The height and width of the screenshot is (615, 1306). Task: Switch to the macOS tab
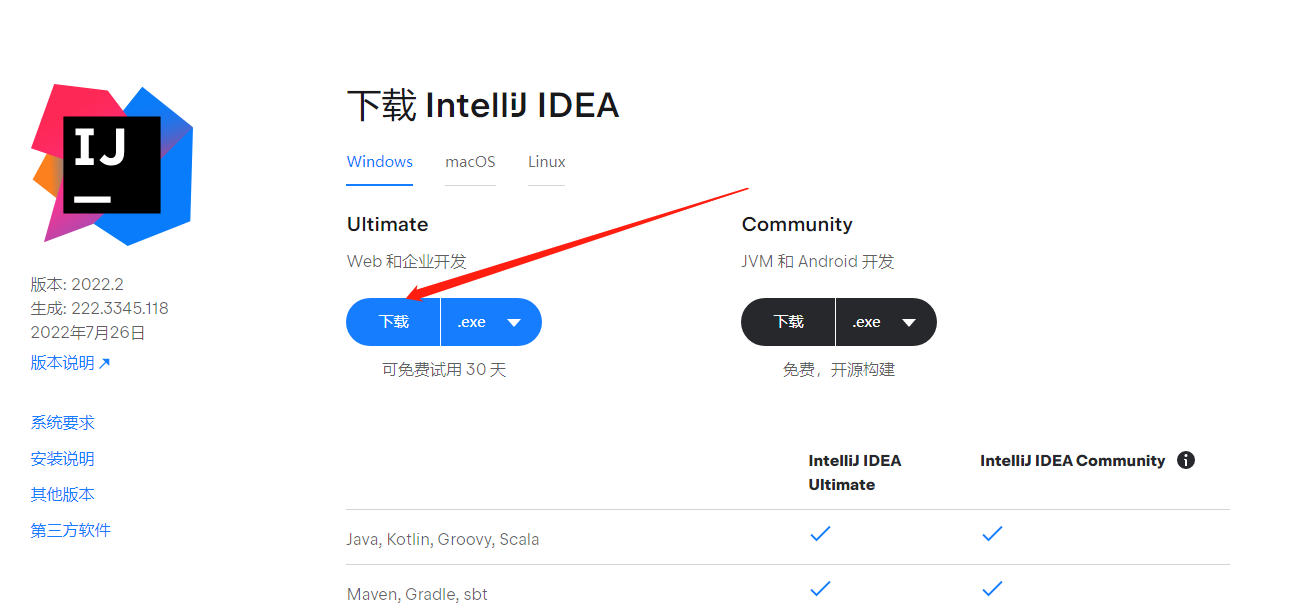pos(470,162)
